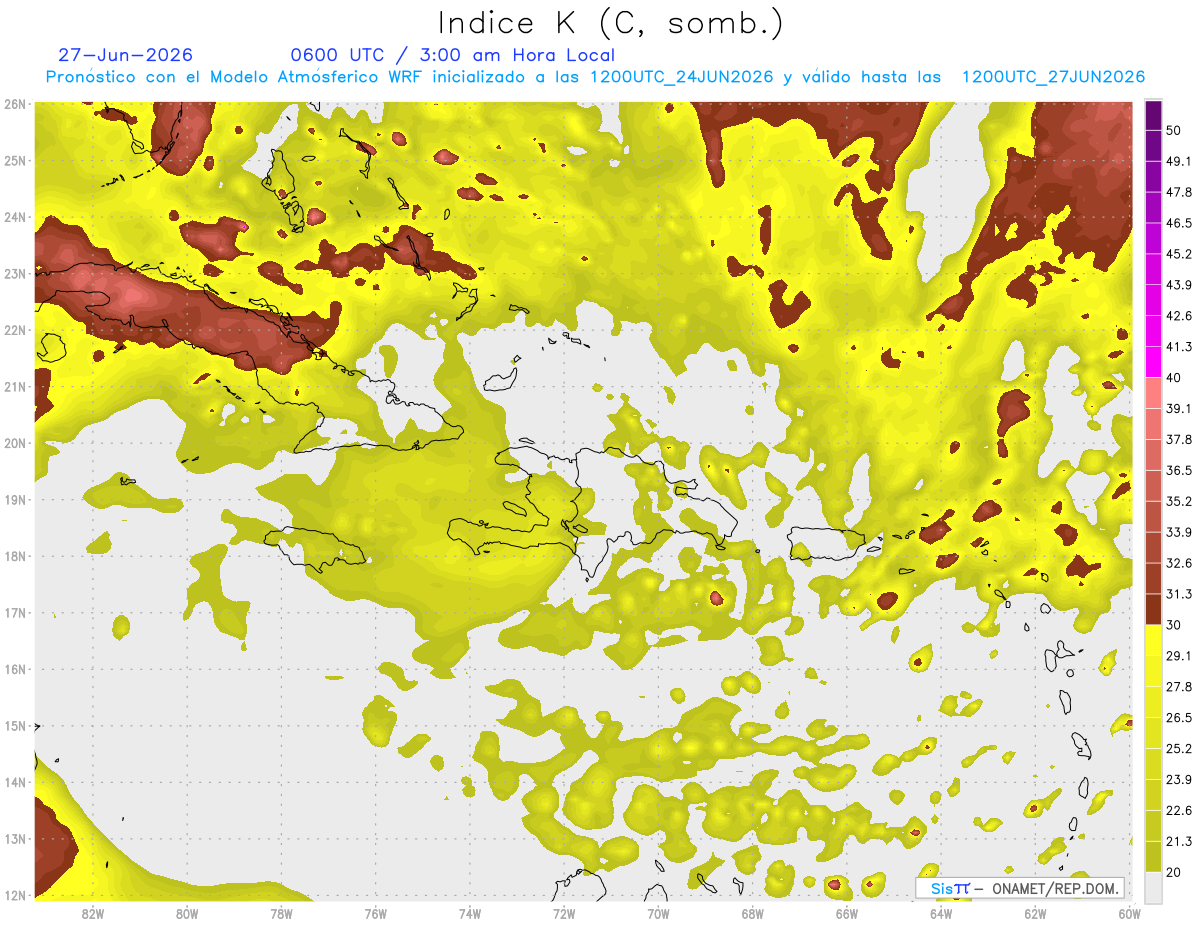Click the color scale value "39.1"

tap(1178, 409)
